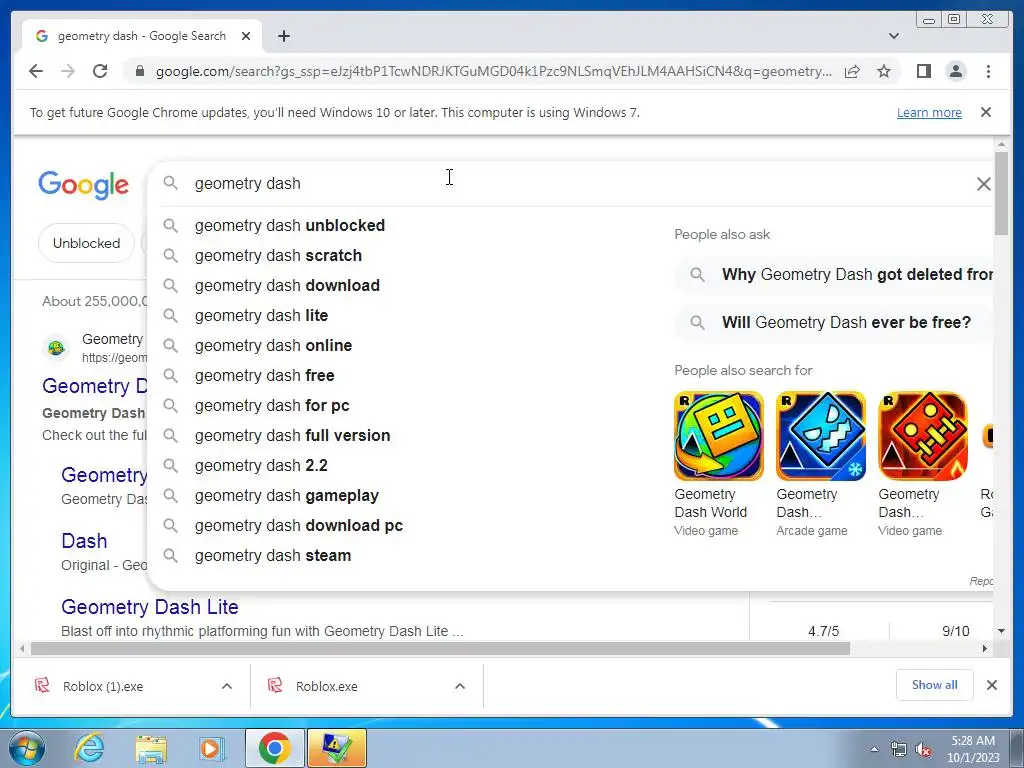Open the tab search chevron
Image resolution: width=1024 pixels, height=768 pixels.
tap(894, 36)
